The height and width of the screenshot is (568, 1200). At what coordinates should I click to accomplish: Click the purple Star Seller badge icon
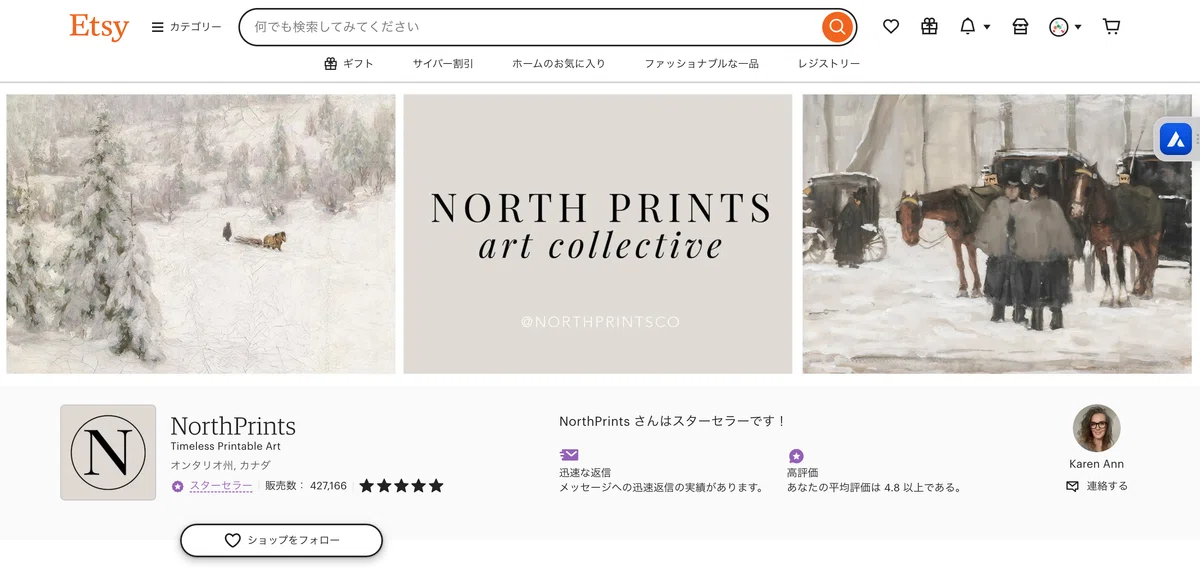(x=177, y=486)
